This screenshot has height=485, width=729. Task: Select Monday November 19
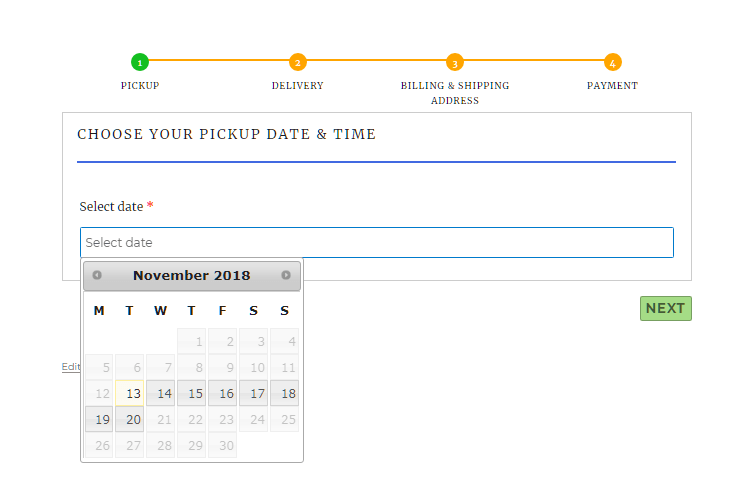(99, 420)
